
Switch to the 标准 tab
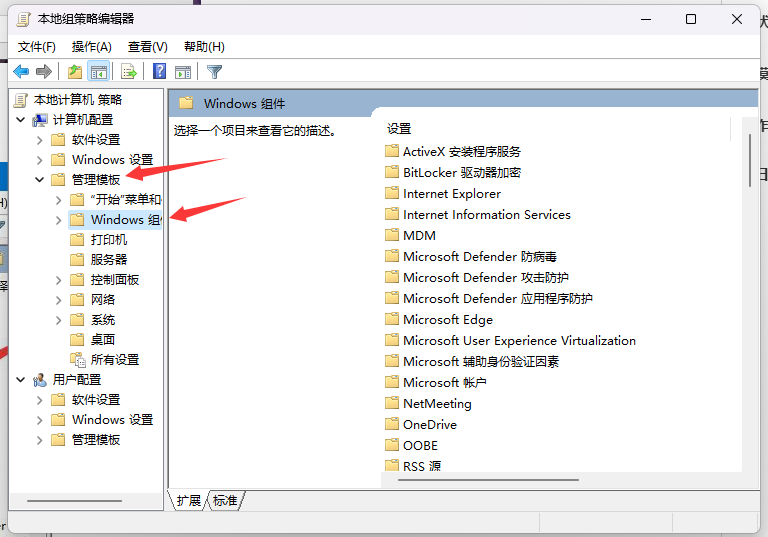225,500
